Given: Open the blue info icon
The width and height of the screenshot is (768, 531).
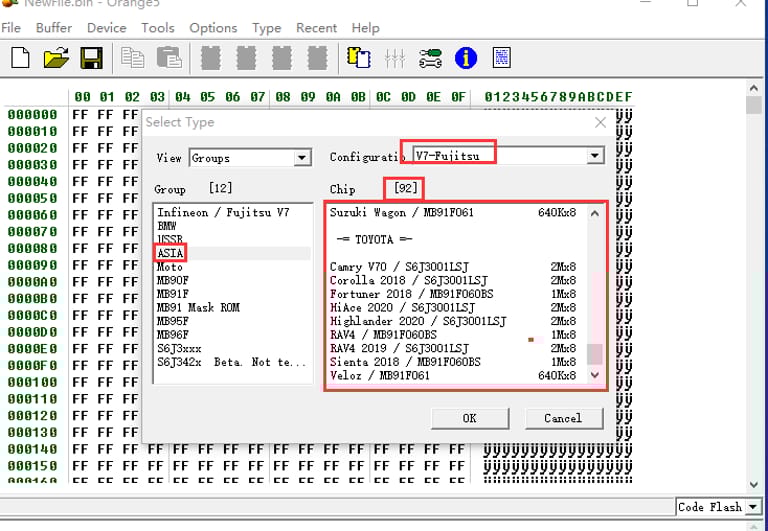Looking at the screenshot, I should (x=466, y=58).
